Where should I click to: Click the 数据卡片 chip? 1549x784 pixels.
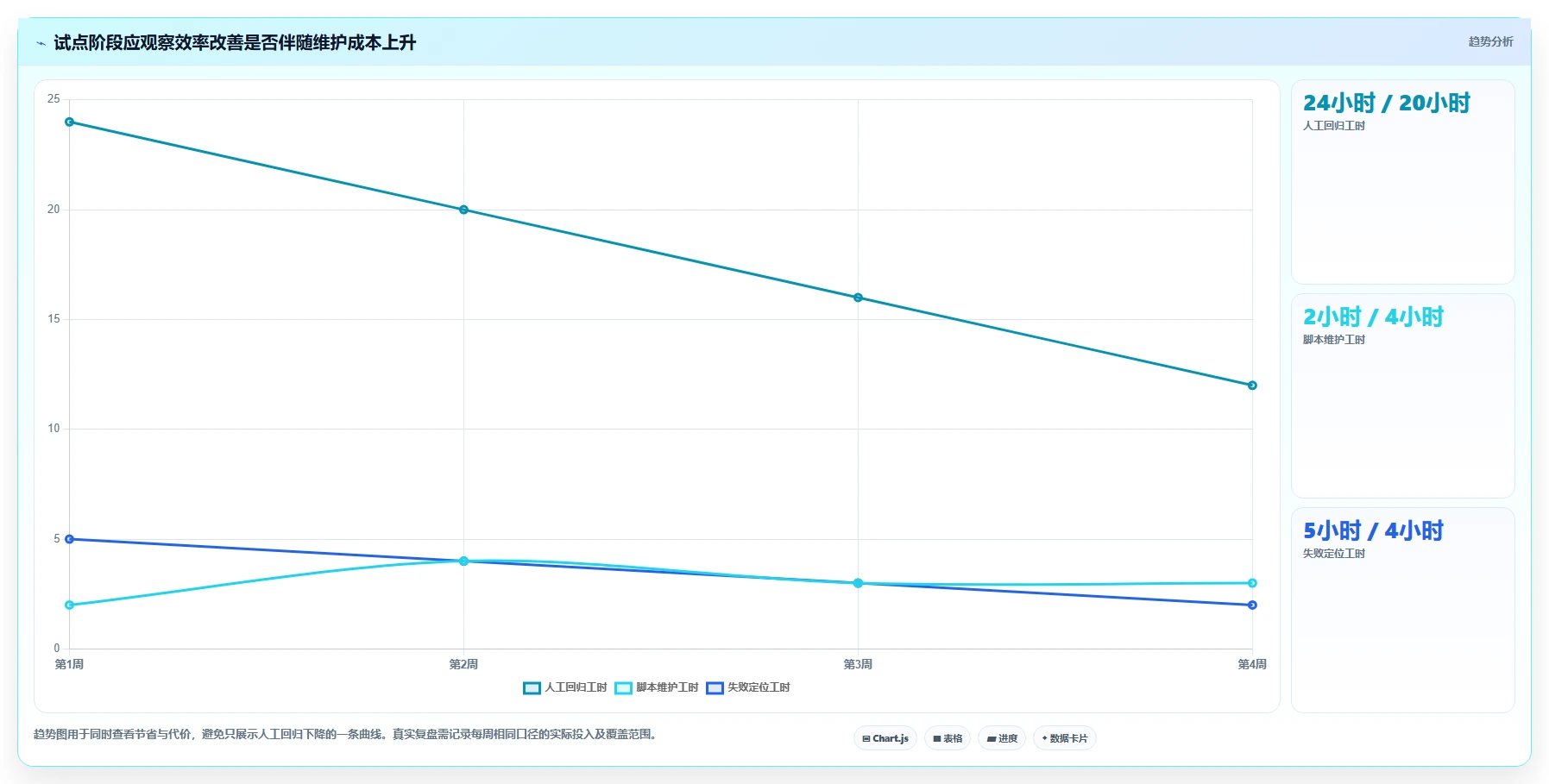[x=1065, y=738]
